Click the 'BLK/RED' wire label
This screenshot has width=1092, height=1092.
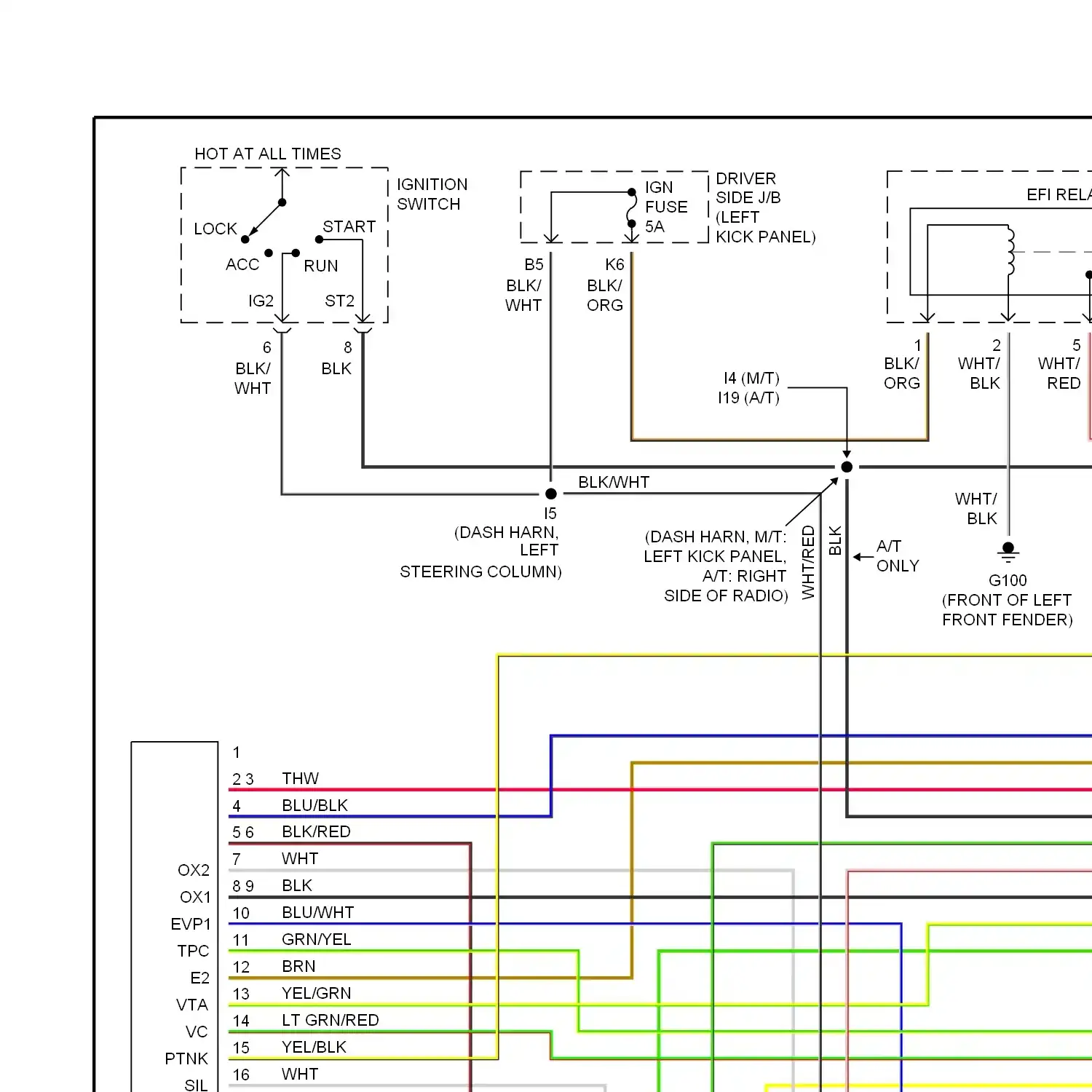316,831
